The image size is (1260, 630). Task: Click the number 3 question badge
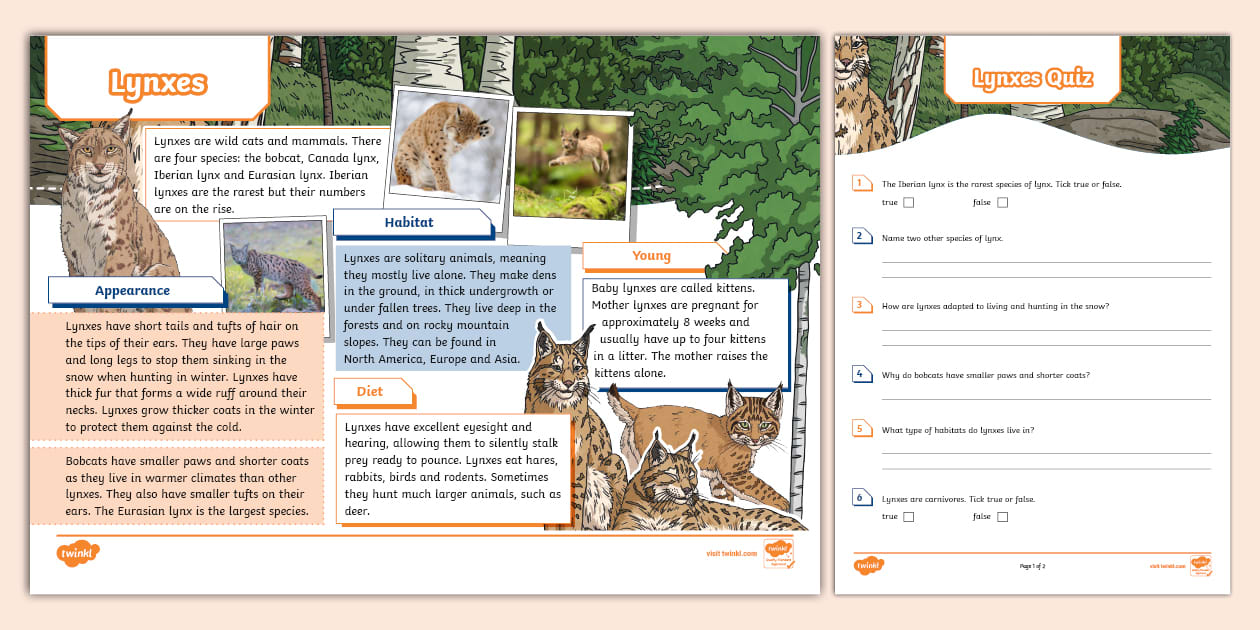click(x=861, y=306)
